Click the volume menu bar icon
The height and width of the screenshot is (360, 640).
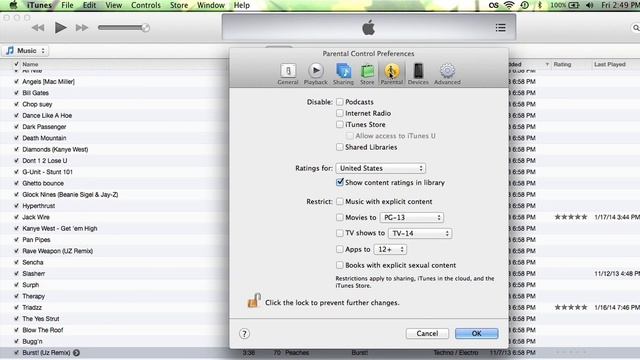[x=589, y=5]
